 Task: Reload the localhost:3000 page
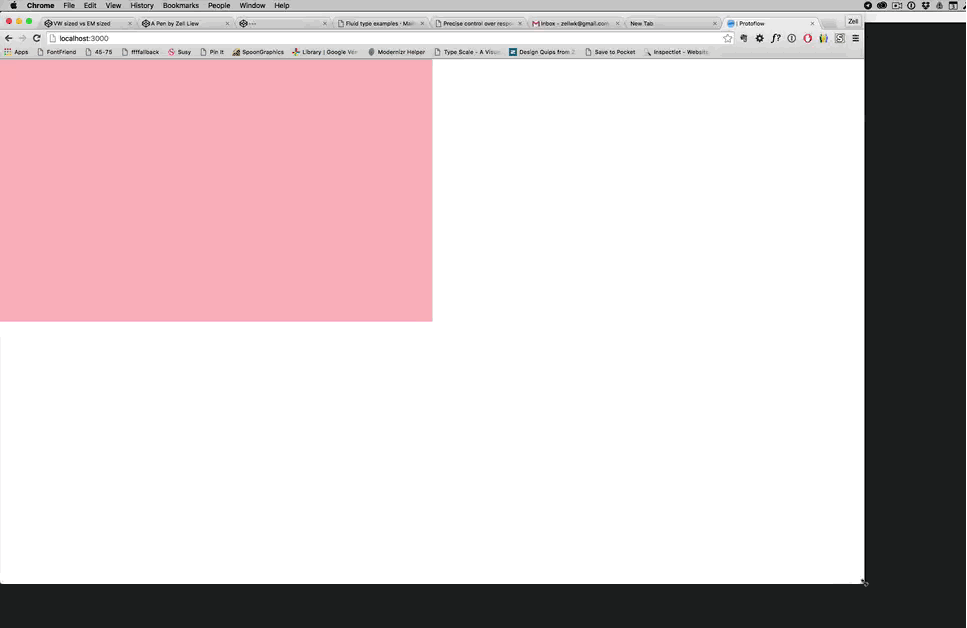click(36, 38)
